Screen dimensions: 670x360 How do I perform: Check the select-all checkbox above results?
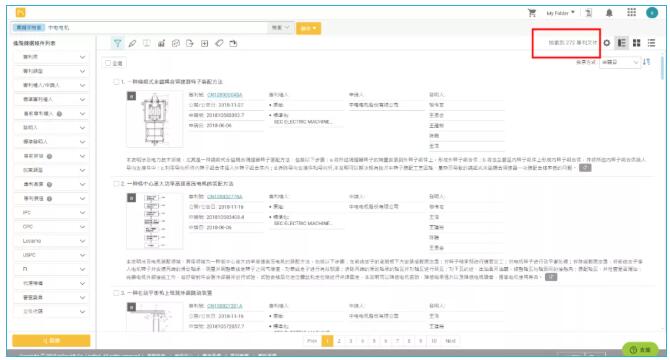click(108, 63)
